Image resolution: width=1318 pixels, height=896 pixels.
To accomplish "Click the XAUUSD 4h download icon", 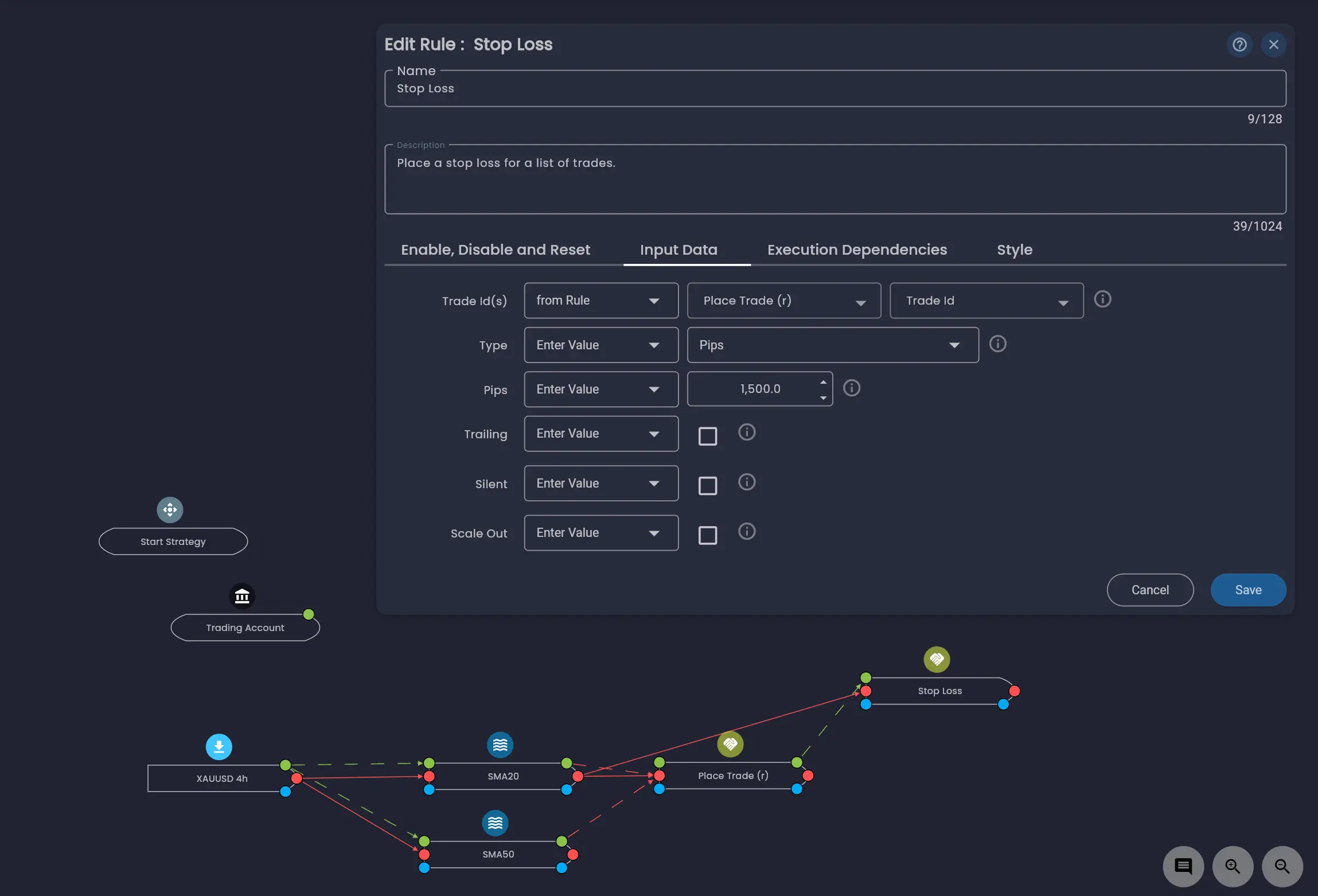I will coord(219,747).
